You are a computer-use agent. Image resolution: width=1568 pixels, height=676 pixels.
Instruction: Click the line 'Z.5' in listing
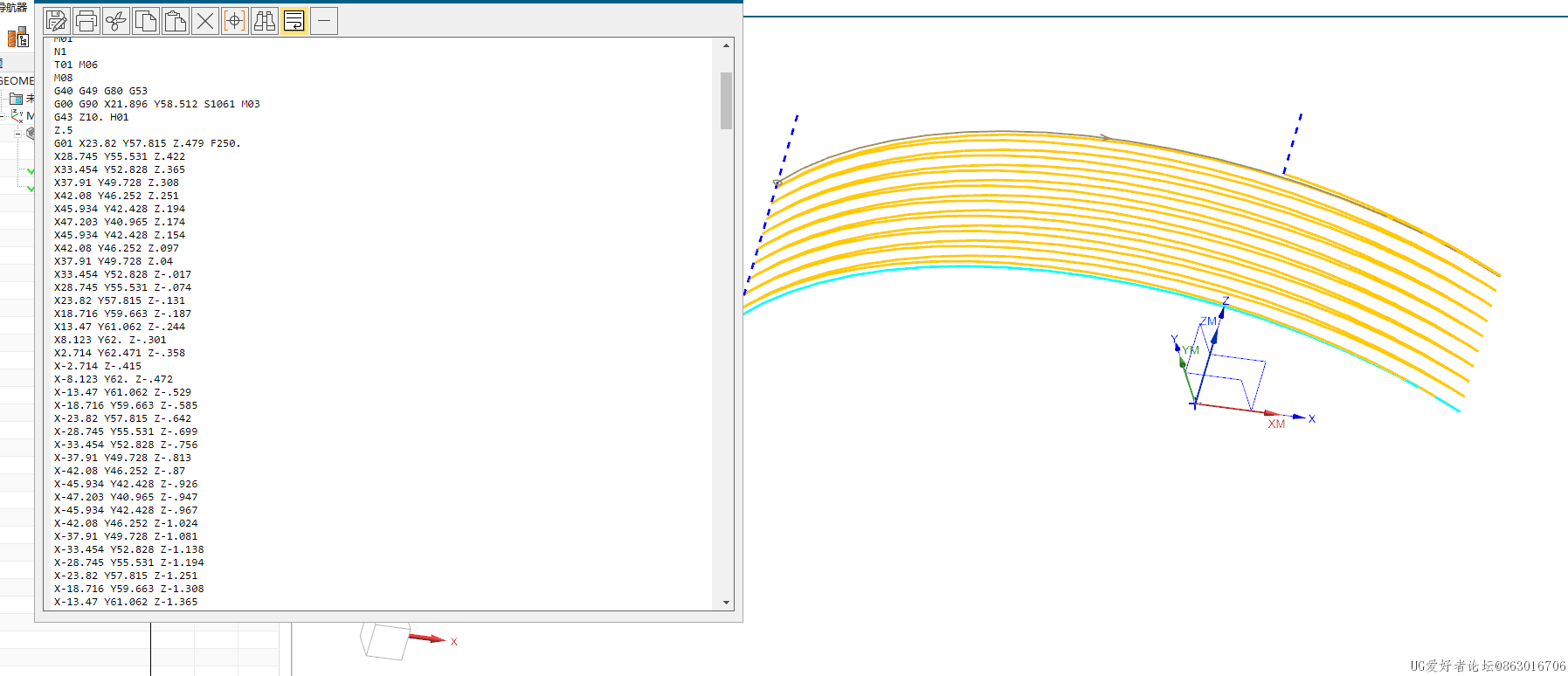click(64, 130)
